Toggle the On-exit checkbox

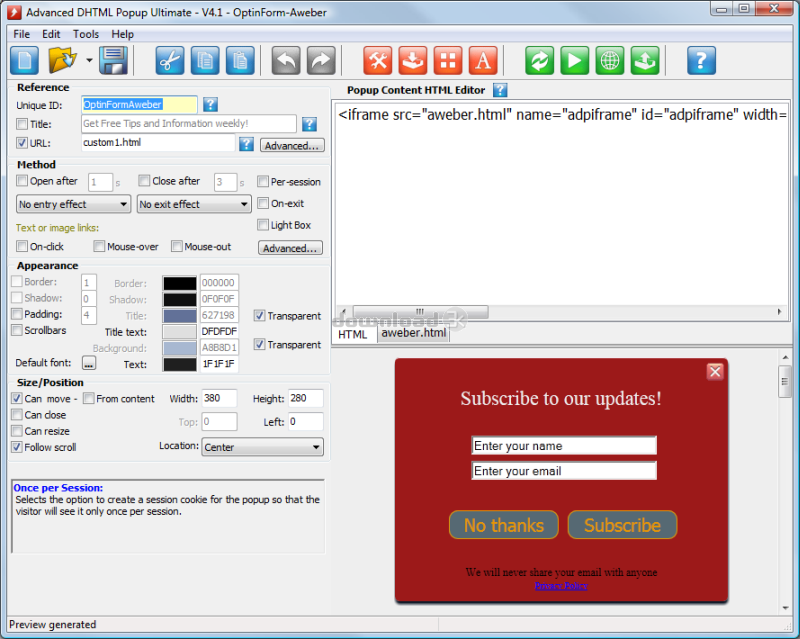click(263, 203)
